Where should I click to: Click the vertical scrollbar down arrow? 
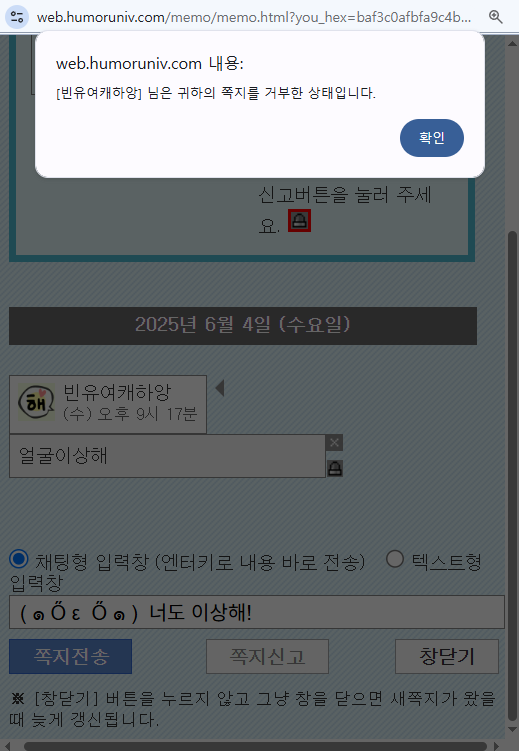(x=513, y=730)
